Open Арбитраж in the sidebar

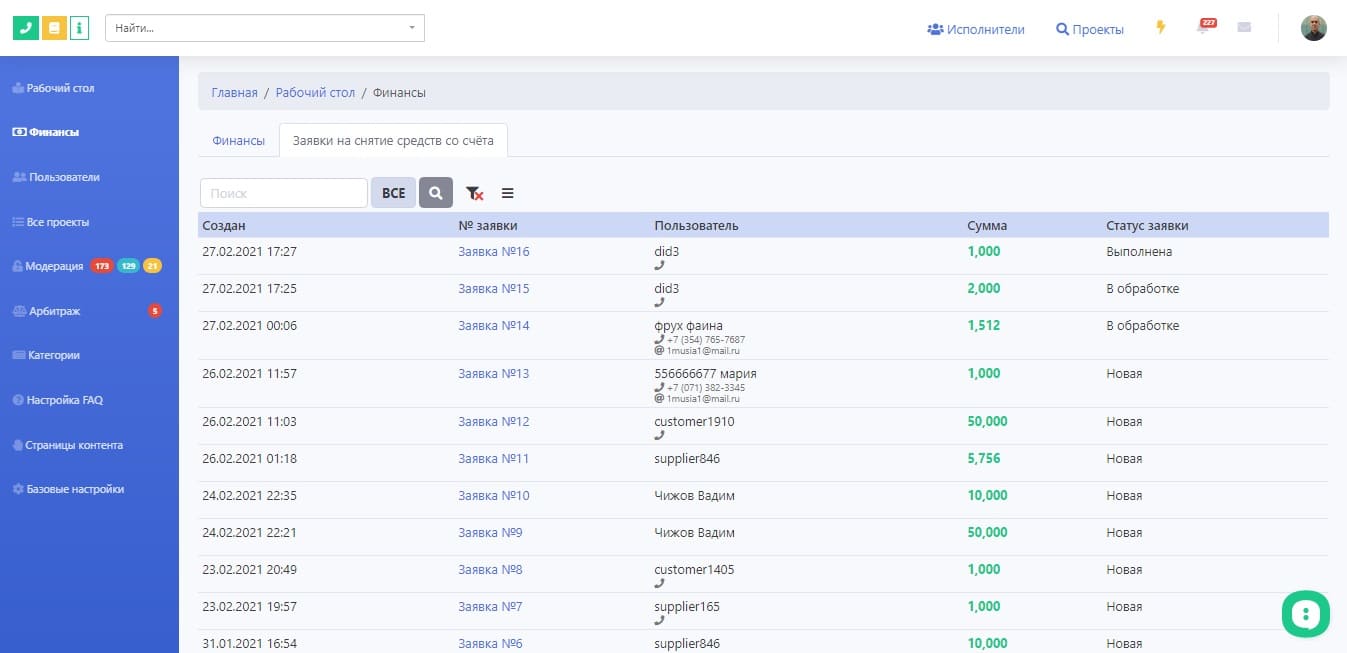54,311
